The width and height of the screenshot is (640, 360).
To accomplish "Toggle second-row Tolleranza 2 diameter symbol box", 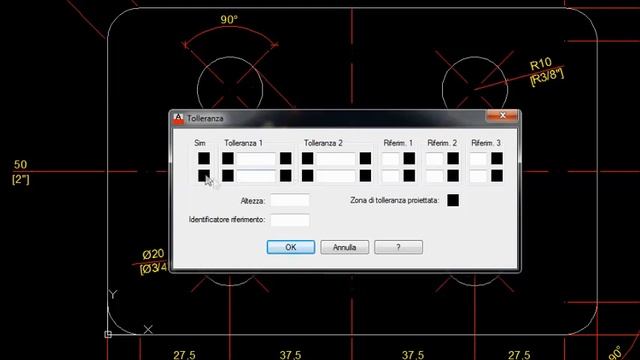I will click(x=307, y=176).
